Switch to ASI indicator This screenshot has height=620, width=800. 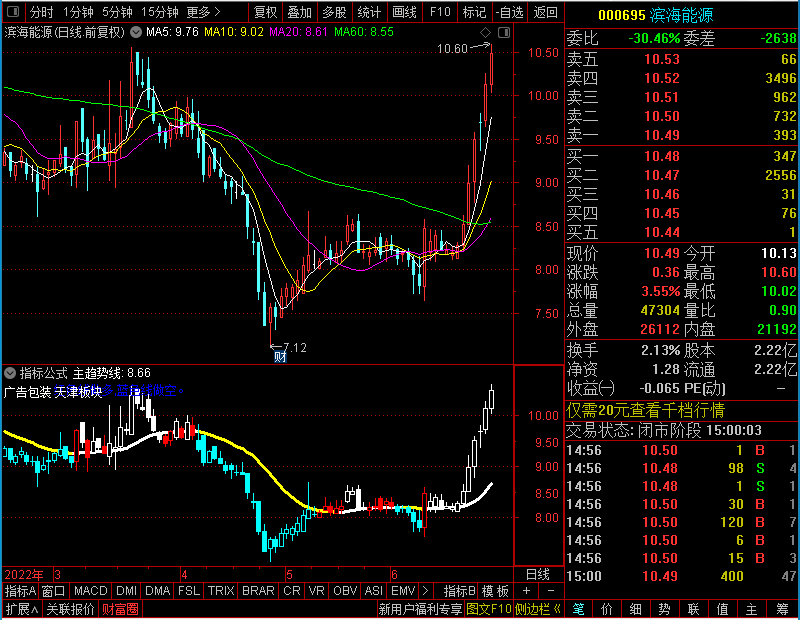click(373, 591)
